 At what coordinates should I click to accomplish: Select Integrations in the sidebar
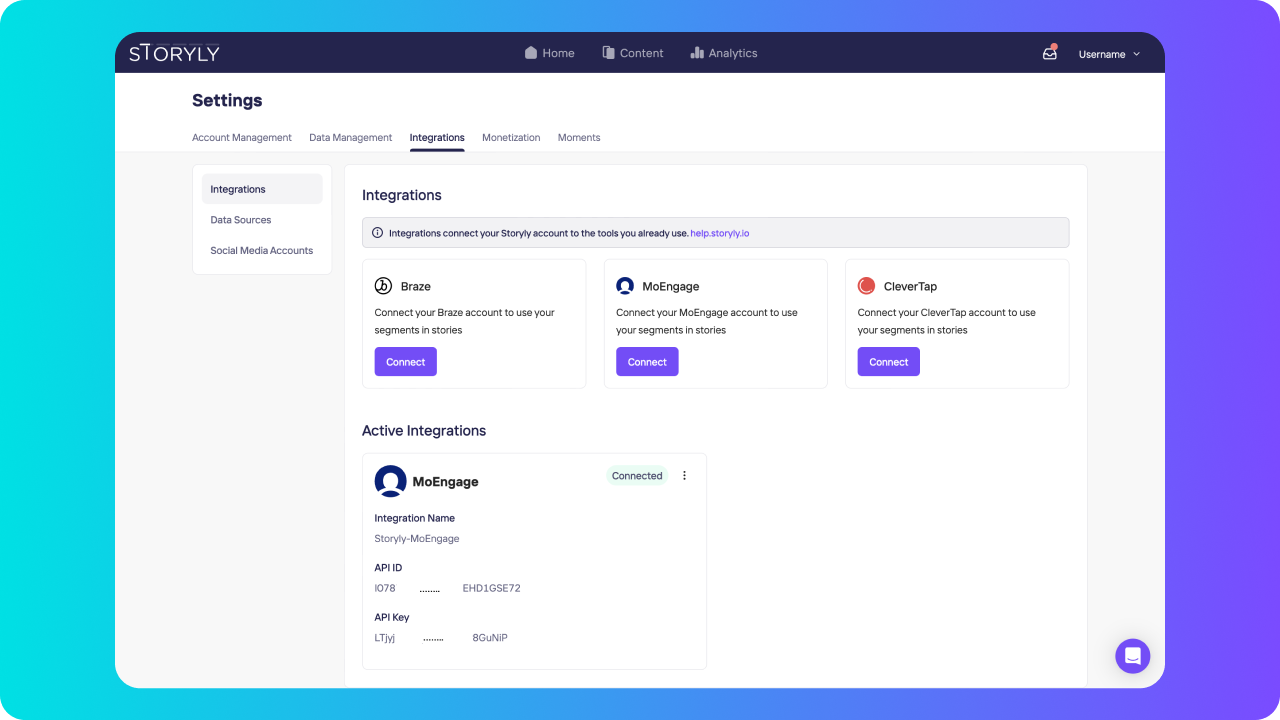pos(262,189)
